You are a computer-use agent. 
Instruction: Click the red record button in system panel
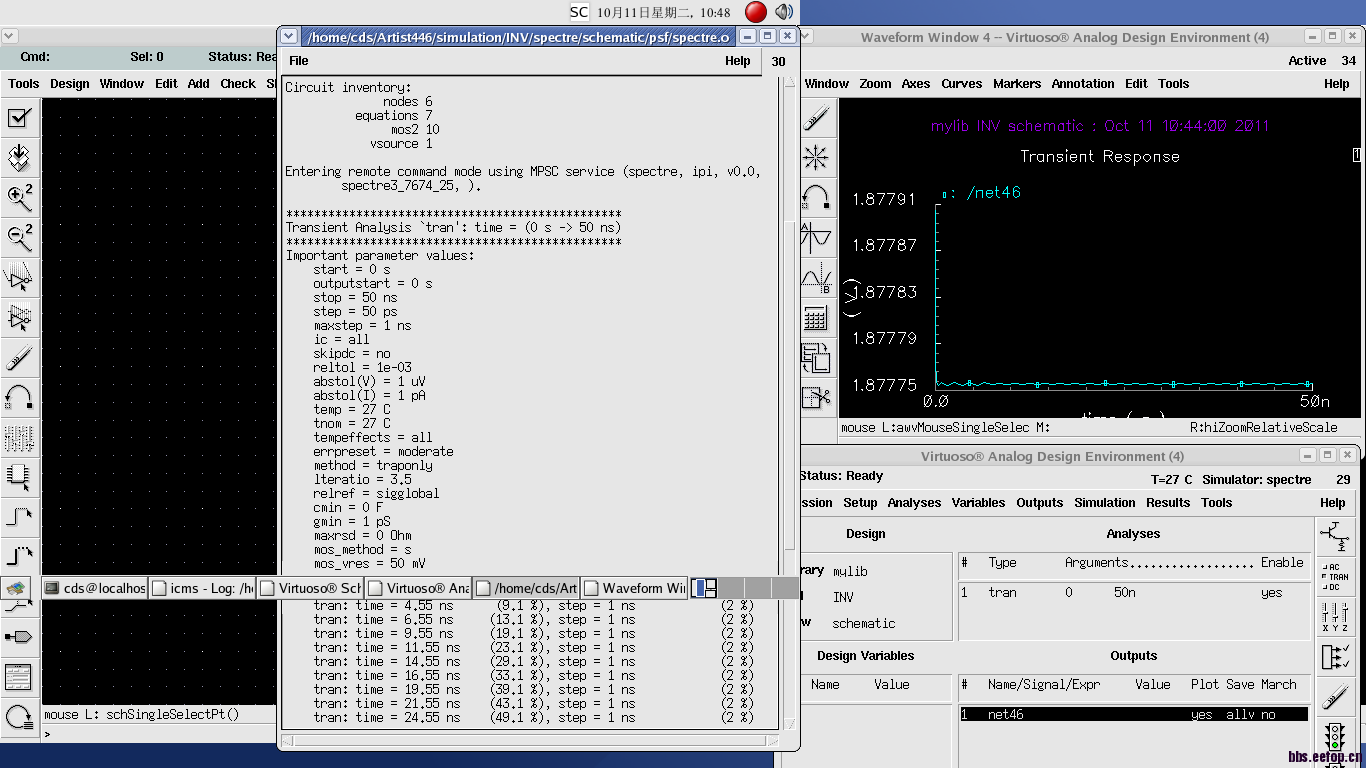(x=756, y=12)
